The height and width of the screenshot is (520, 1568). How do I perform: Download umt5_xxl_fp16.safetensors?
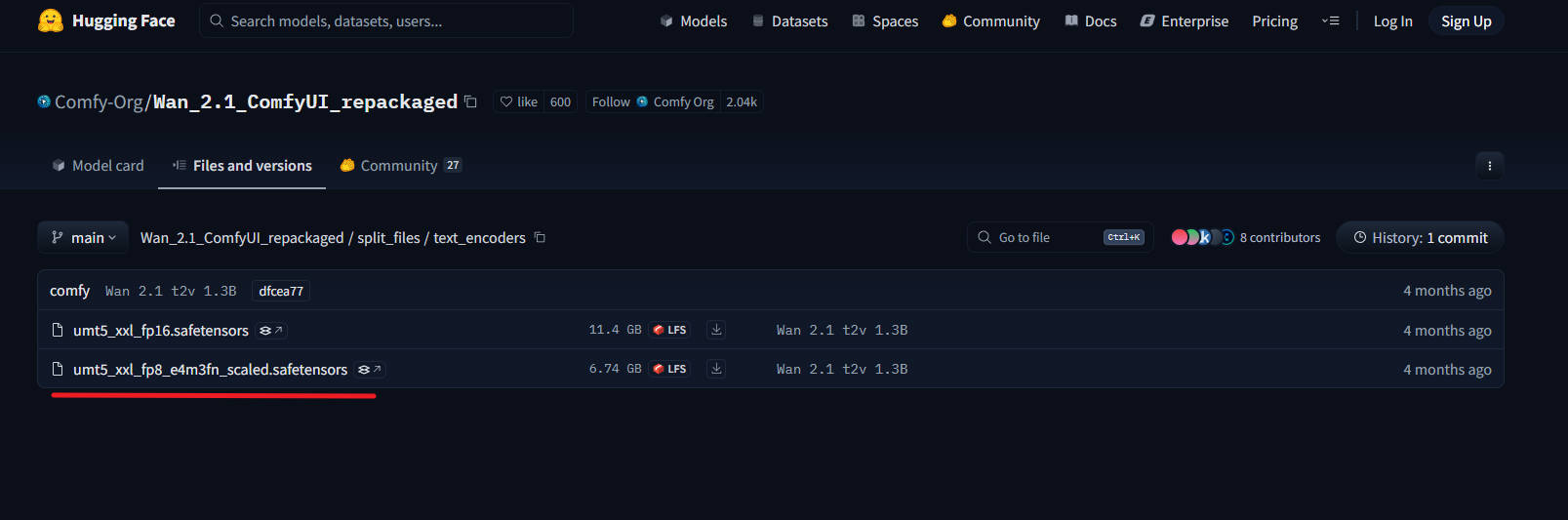(716, 330)
